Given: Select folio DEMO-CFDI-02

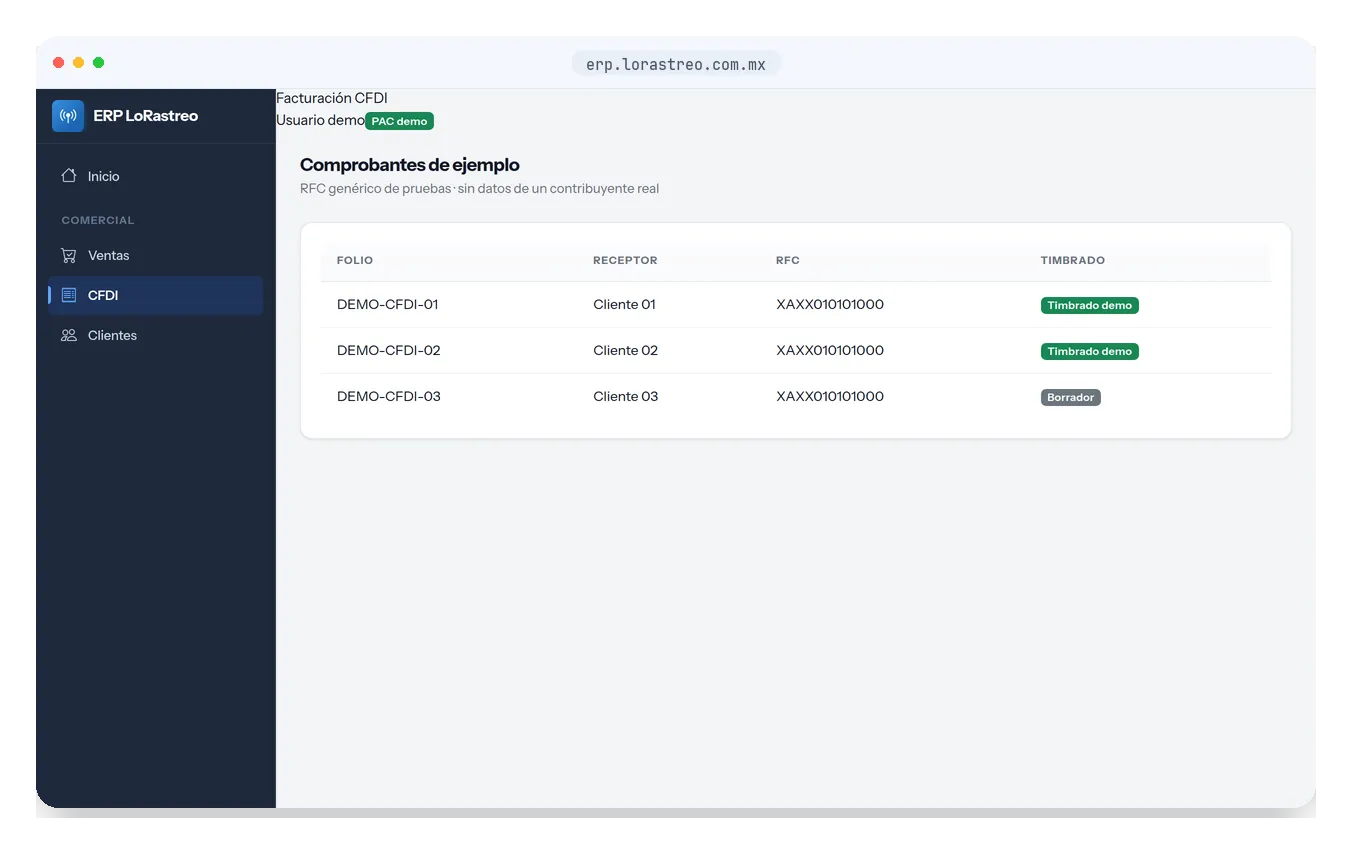Looking at the screenshot, I should 389,351.
